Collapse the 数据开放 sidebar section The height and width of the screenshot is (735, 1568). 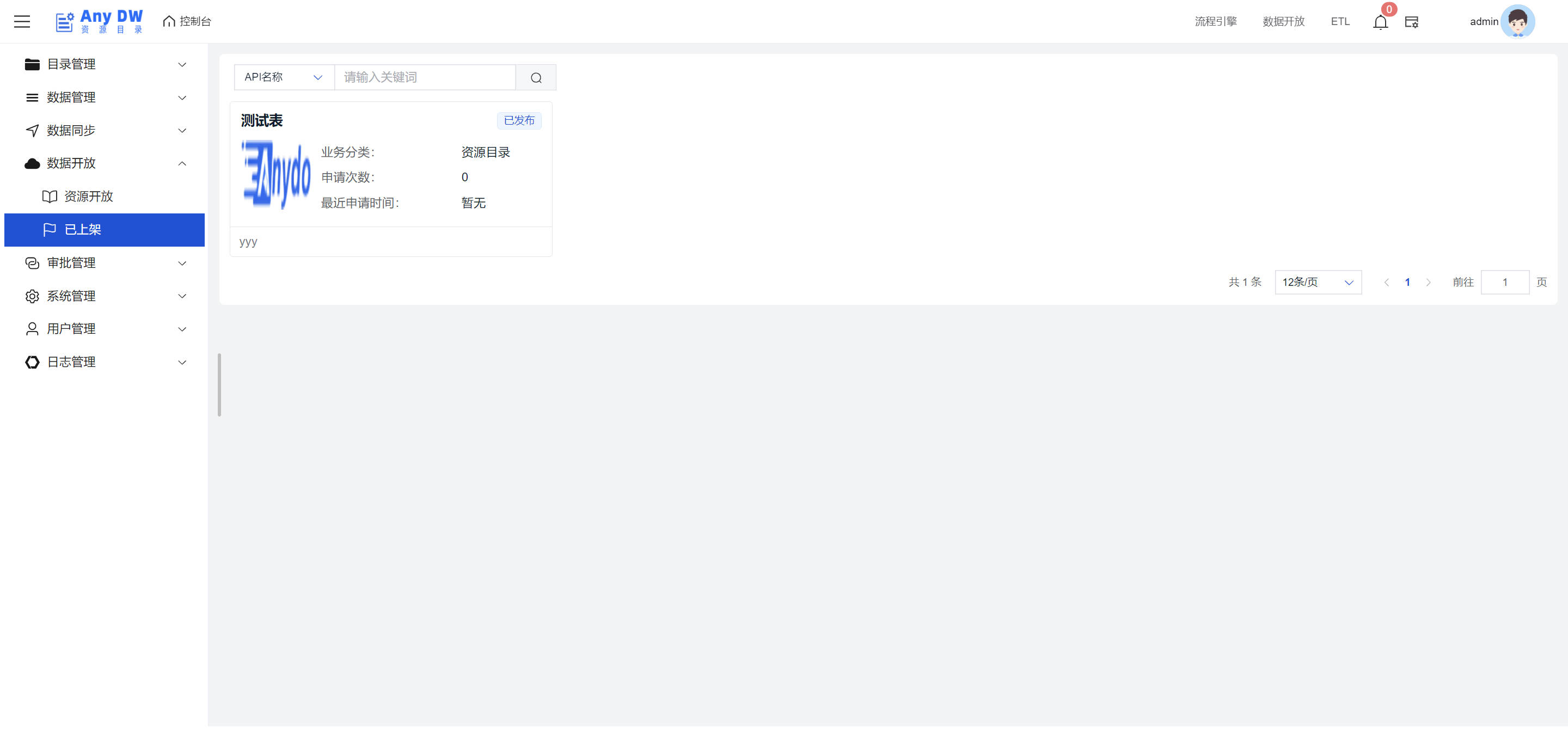tap(105, 163)
